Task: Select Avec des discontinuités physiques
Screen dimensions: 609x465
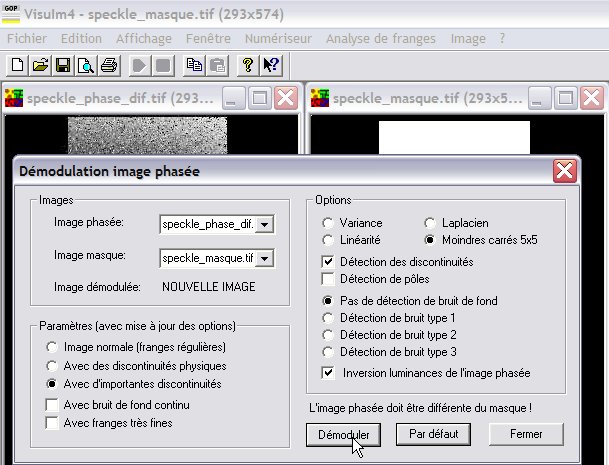Action: tap(52, 366)
